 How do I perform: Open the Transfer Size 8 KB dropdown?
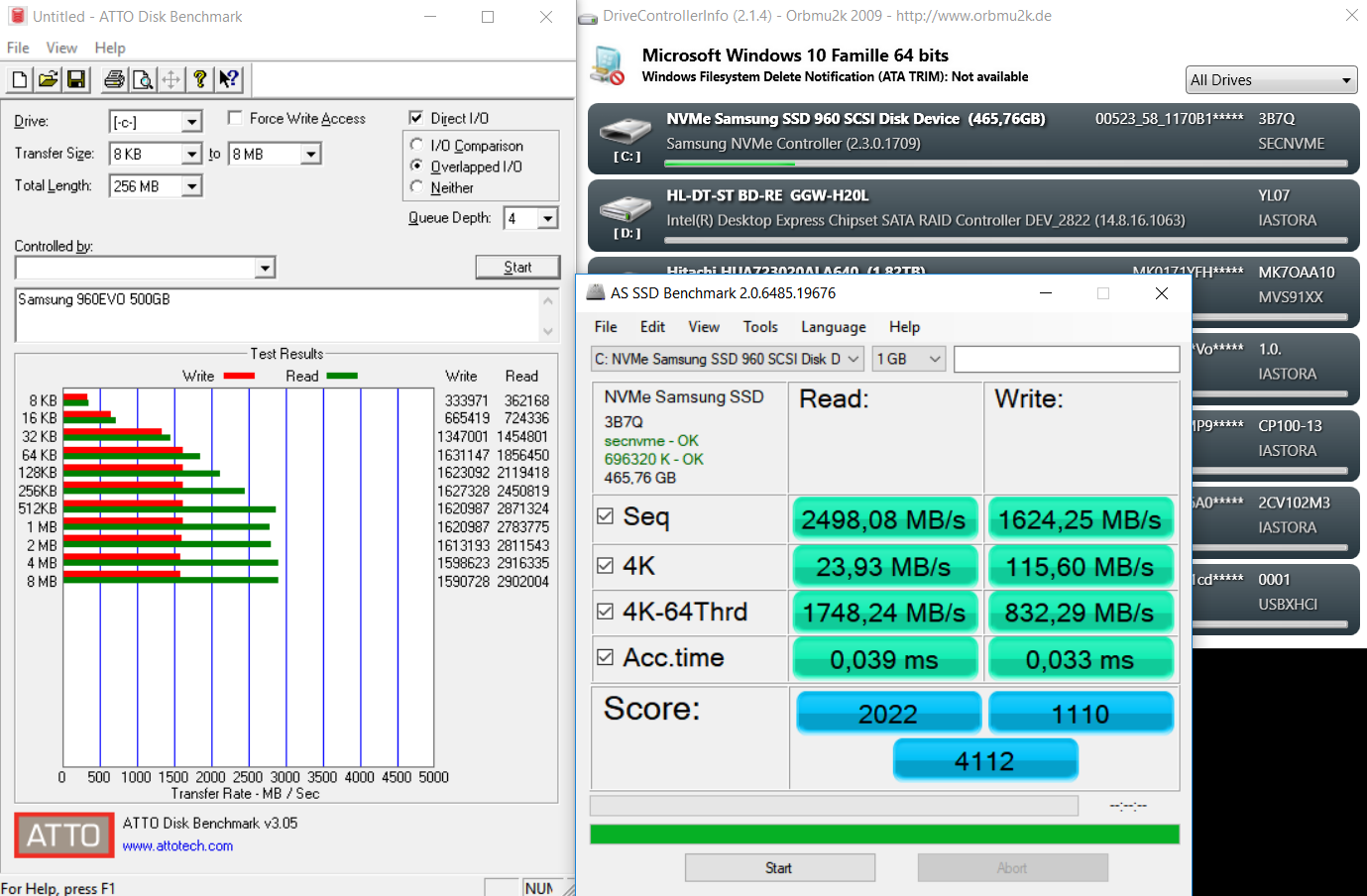tap(192, 154)
